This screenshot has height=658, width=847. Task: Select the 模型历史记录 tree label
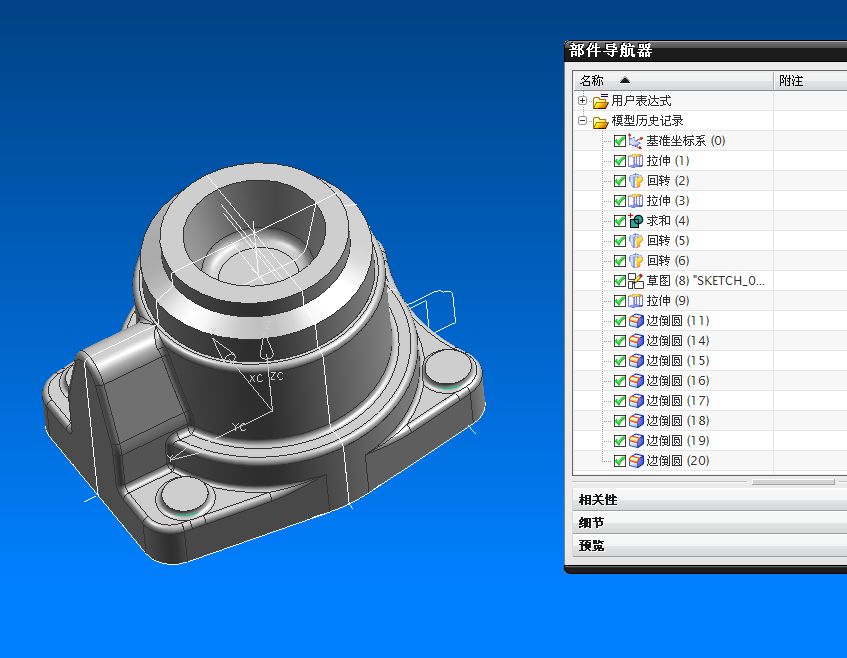coord(647,121)
